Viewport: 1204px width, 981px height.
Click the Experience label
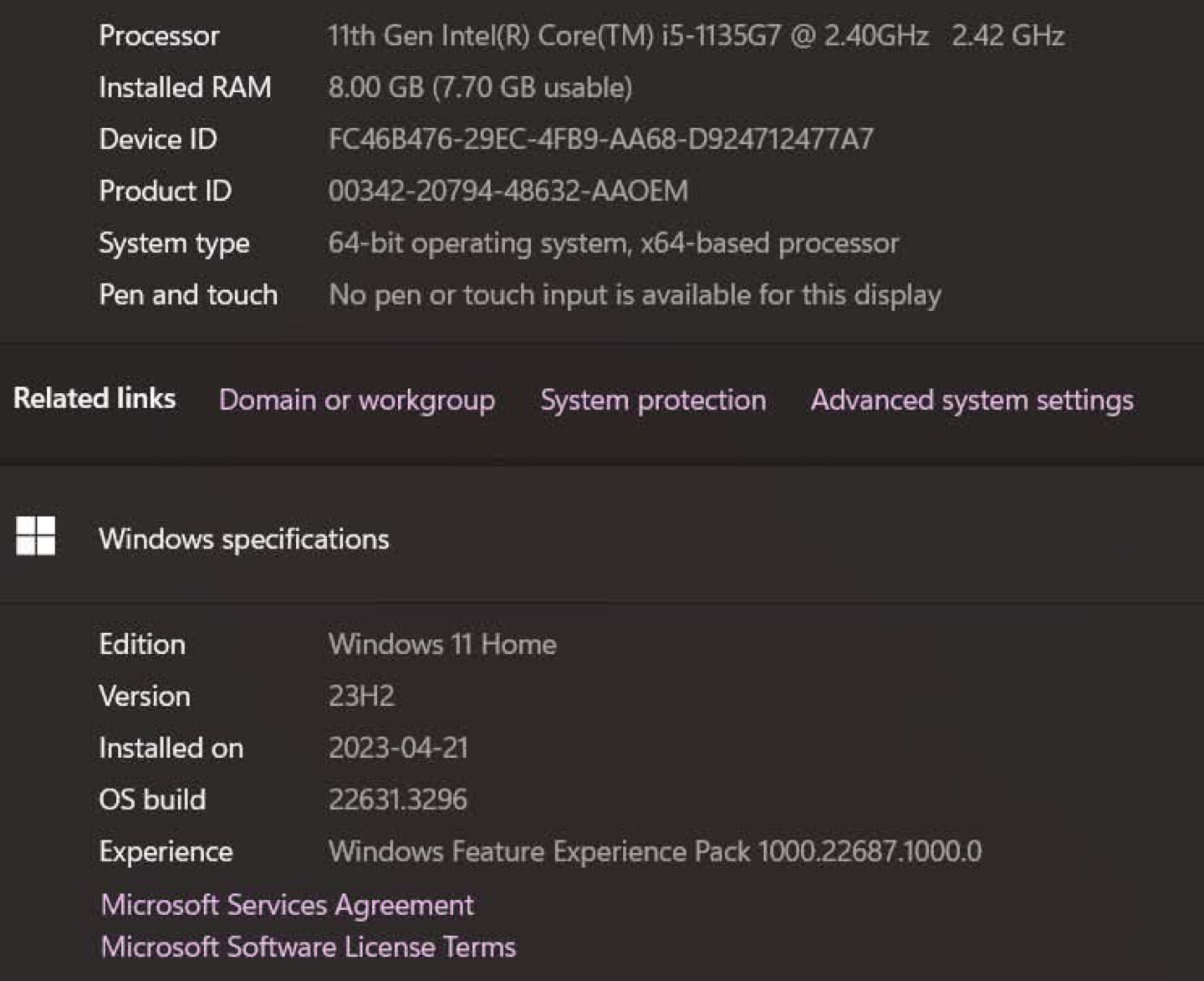click(166, 851)
